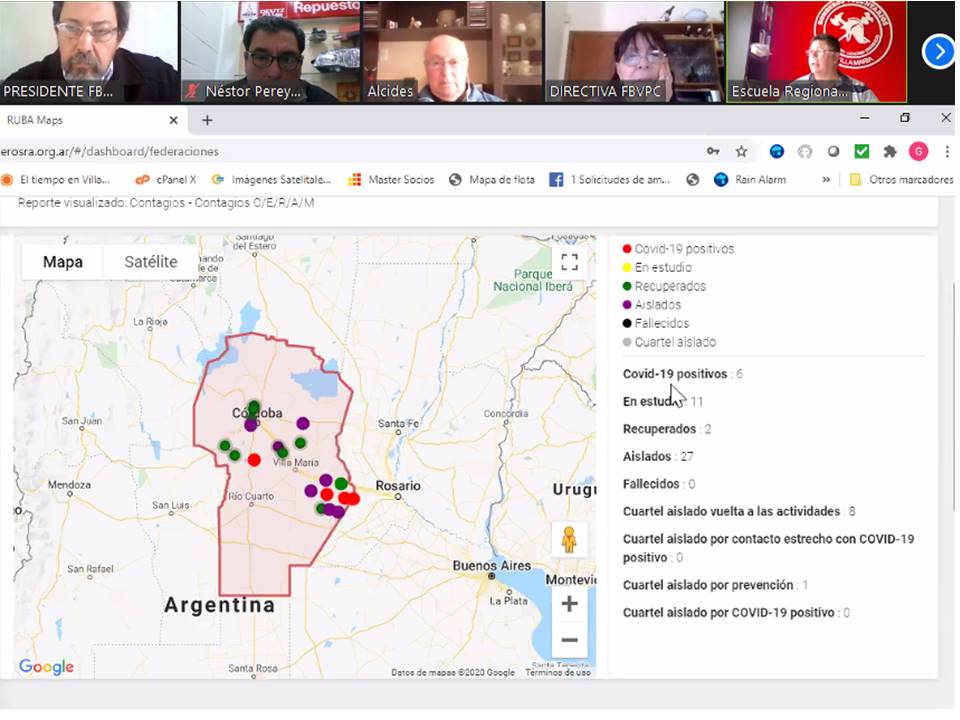Image resolution: width=960 pixels, height=720 pixels.
Task: Click green marker on Córdoba city
Action: pyautogui.click(x=253, y=407)
